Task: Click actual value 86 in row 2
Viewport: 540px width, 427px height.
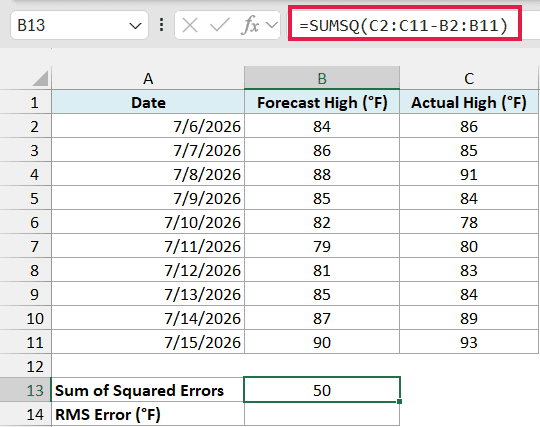Action: click(469, 126)
